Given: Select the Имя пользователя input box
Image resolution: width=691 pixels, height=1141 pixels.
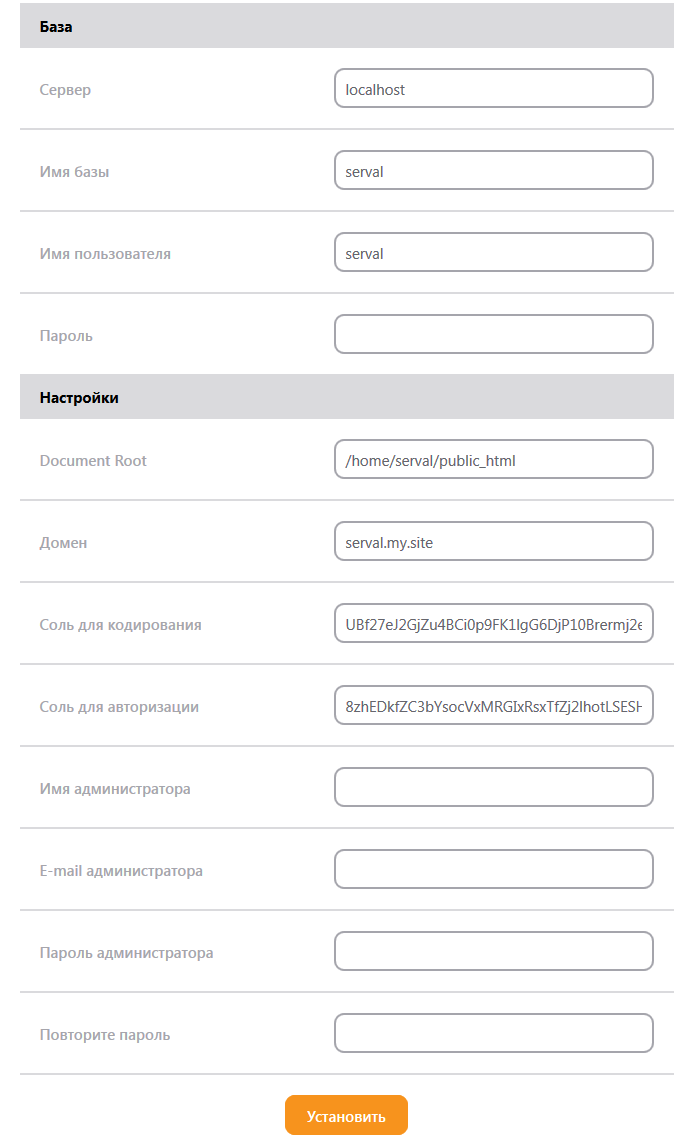Looking at the screenshot, I should pyautogui.click(x=494, y=253).
